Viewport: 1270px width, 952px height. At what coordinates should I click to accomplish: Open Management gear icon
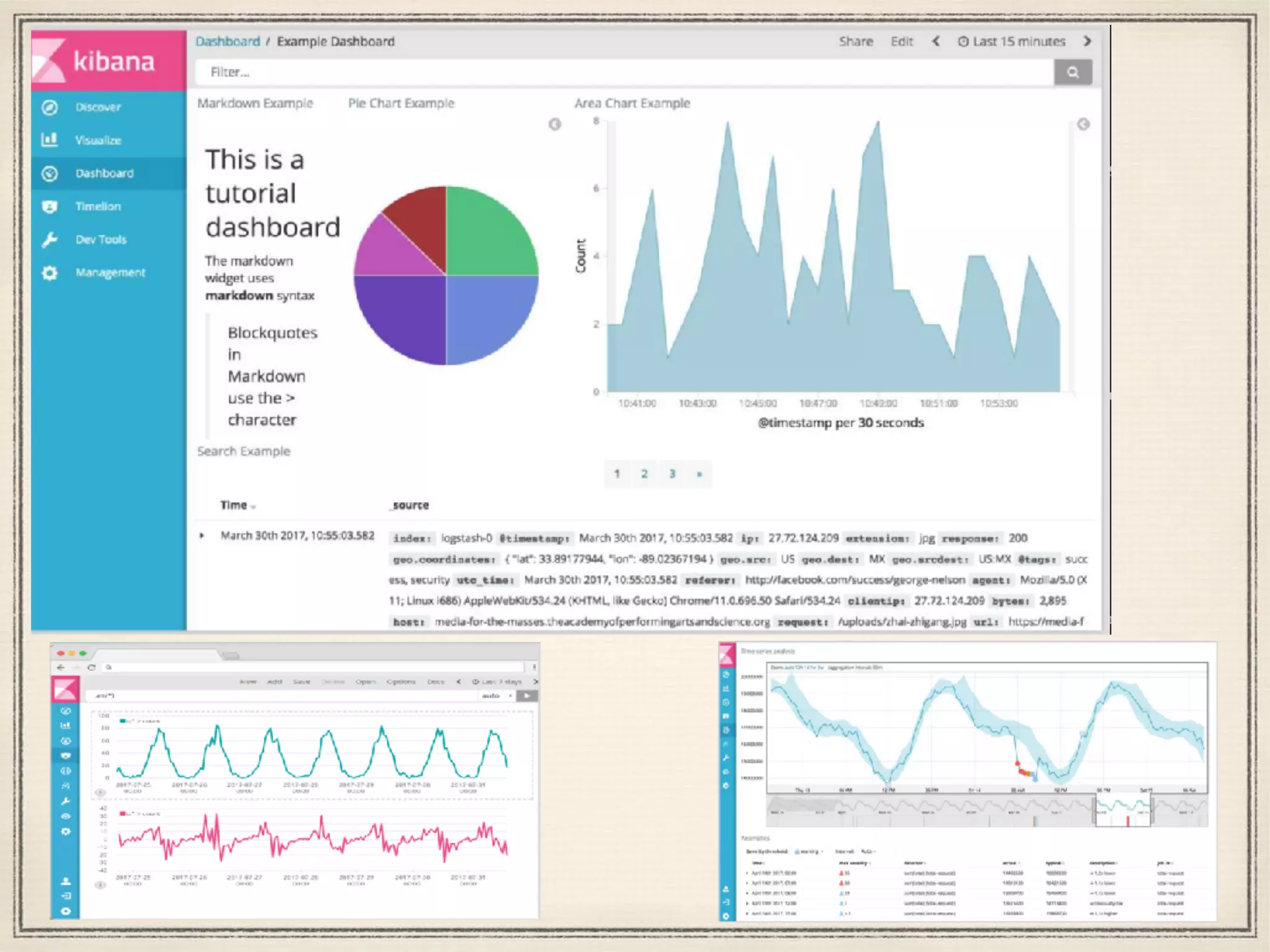[50, 273]
